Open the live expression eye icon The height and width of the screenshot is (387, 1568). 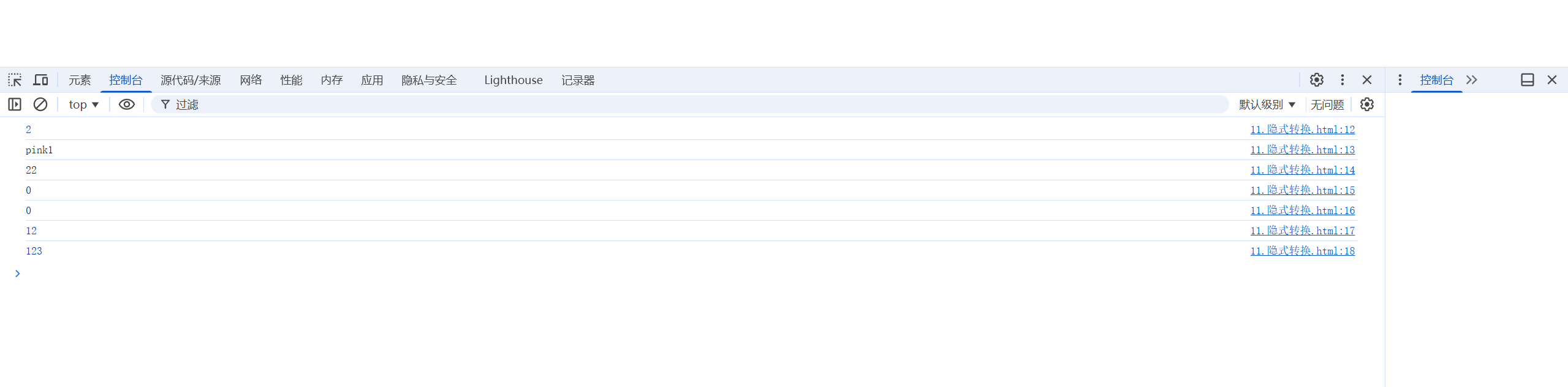(x=127, y=104)
